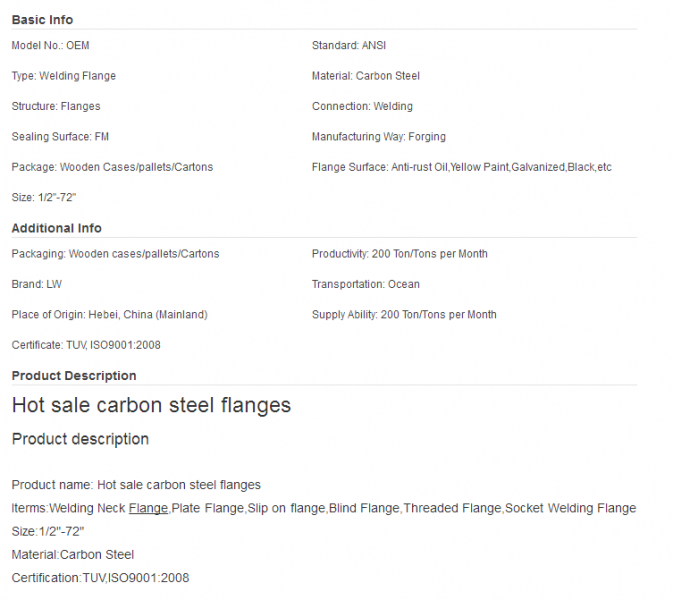
Task: Click the Model No.: OEM text
Action: [x=50, y=45]
